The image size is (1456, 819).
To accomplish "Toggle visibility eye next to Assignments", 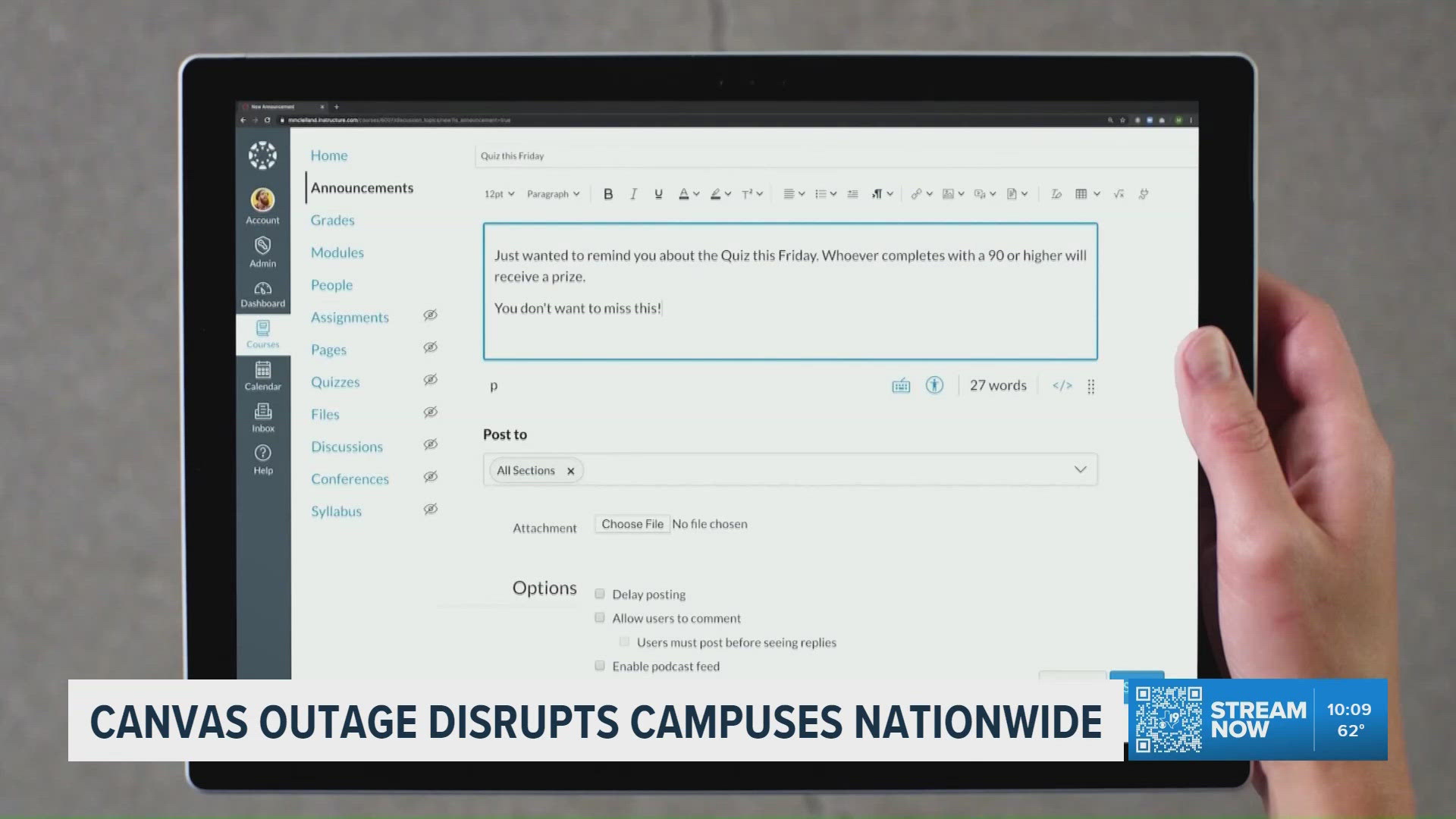I will (x=430, y=315).
